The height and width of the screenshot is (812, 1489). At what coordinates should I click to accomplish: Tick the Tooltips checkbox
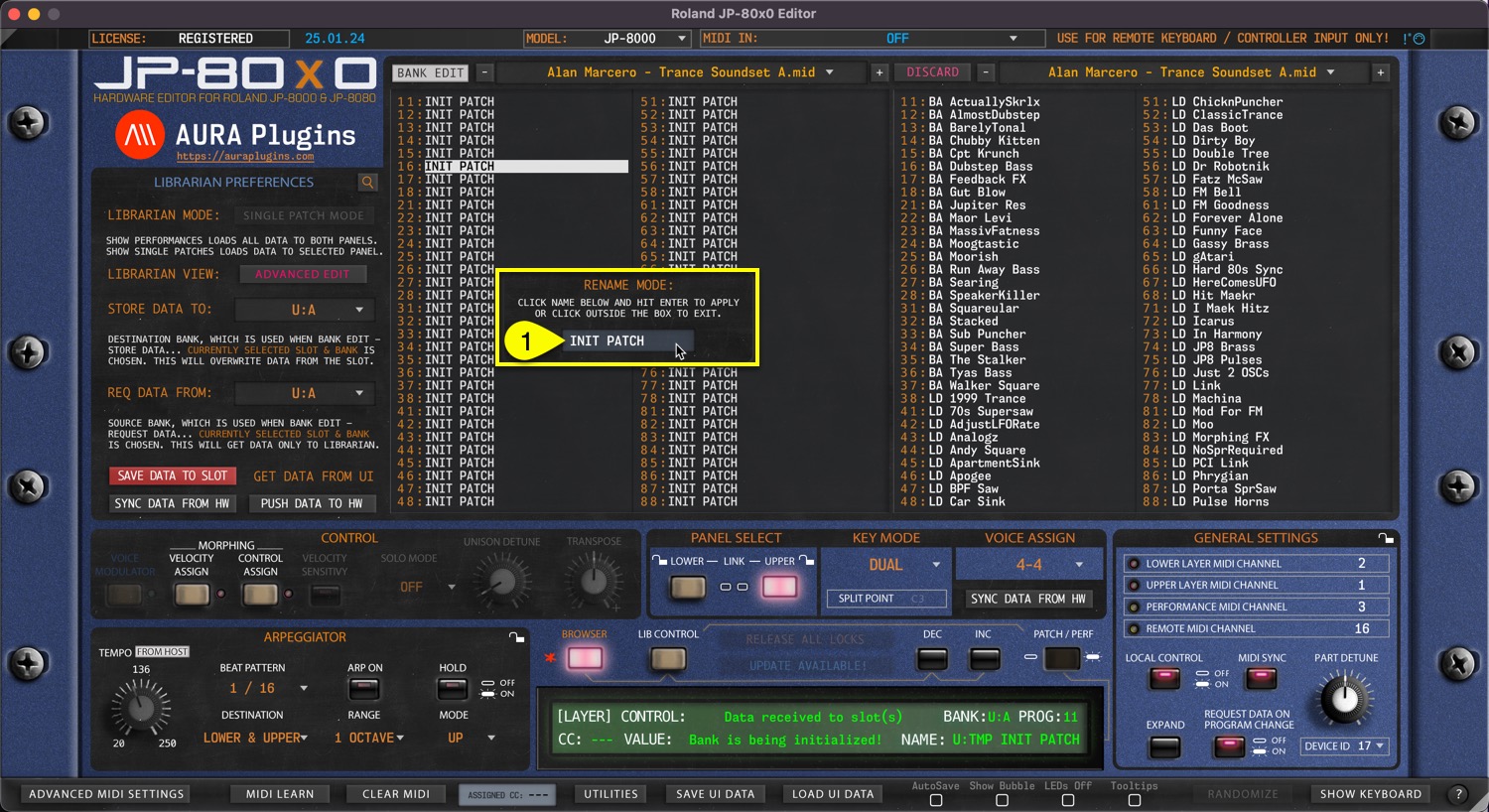point(1134,800)
